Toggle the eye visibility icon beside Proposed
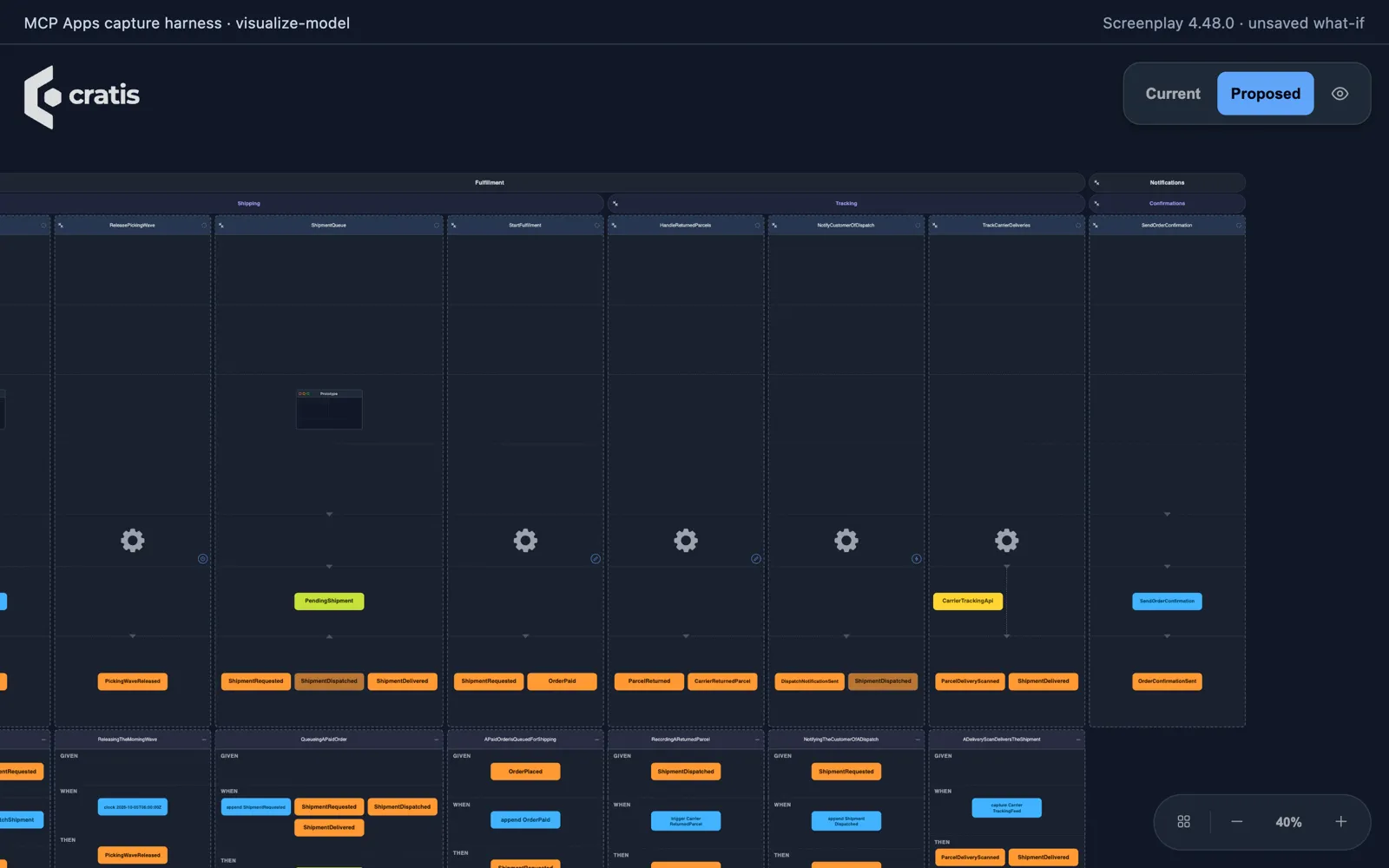 click(x=1340, y=94)
